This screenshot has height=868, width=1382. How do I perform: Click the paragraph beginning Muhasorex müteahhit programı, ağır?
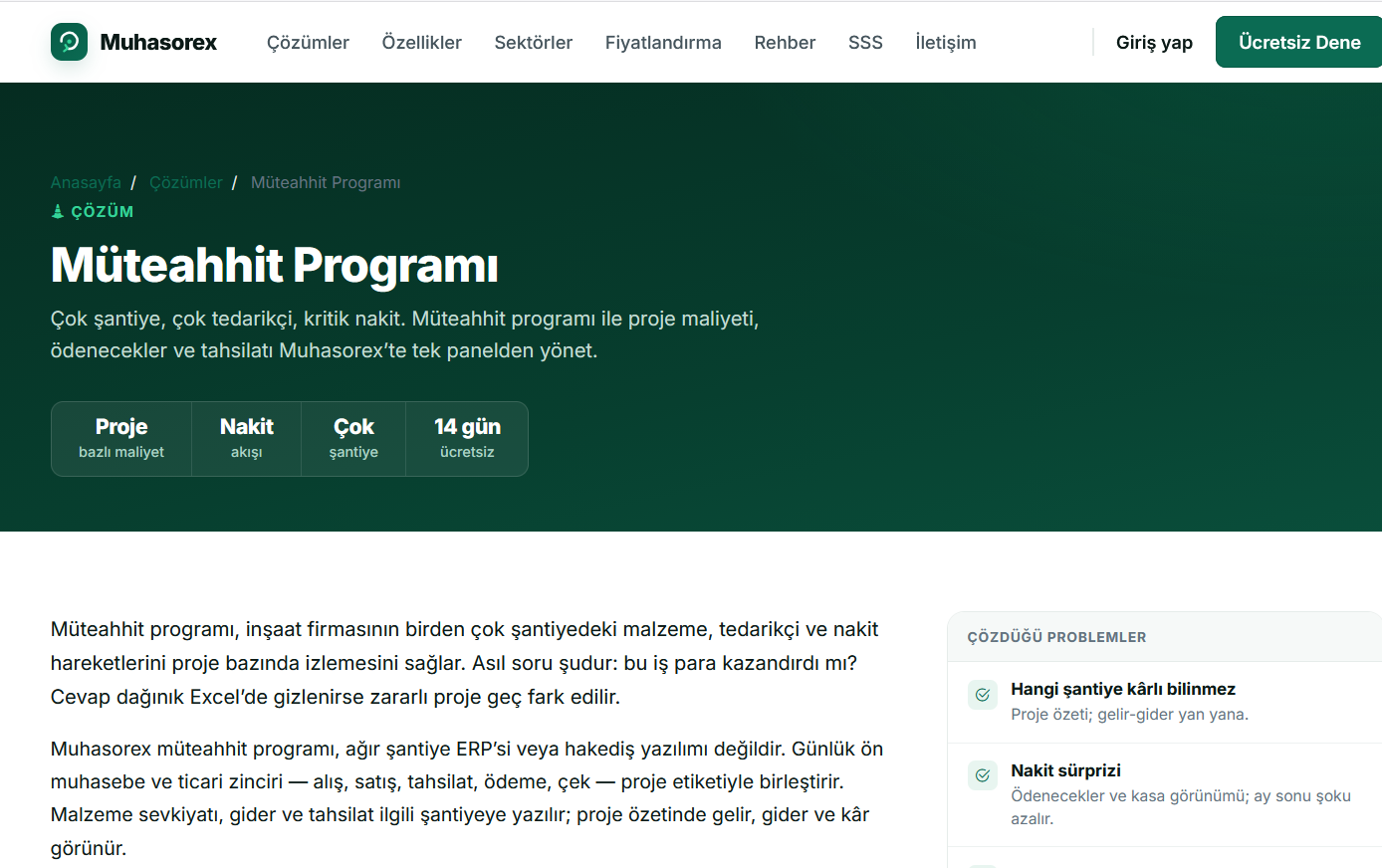(467, 798)
